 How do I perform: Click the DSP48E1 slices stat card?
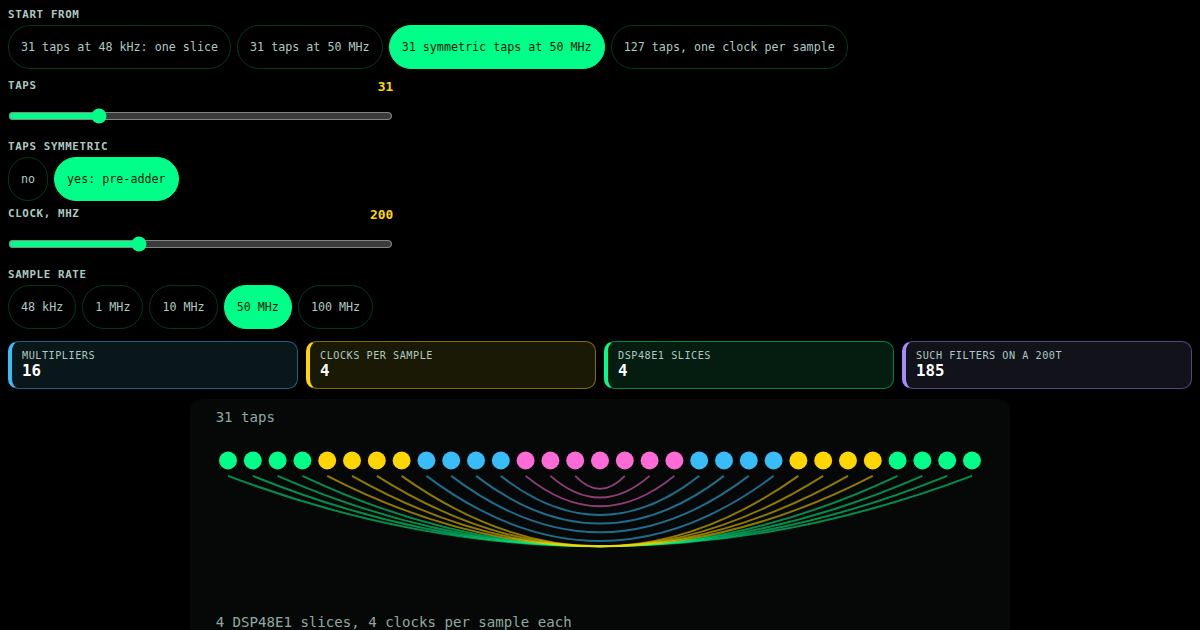click(x=749, y=365)
